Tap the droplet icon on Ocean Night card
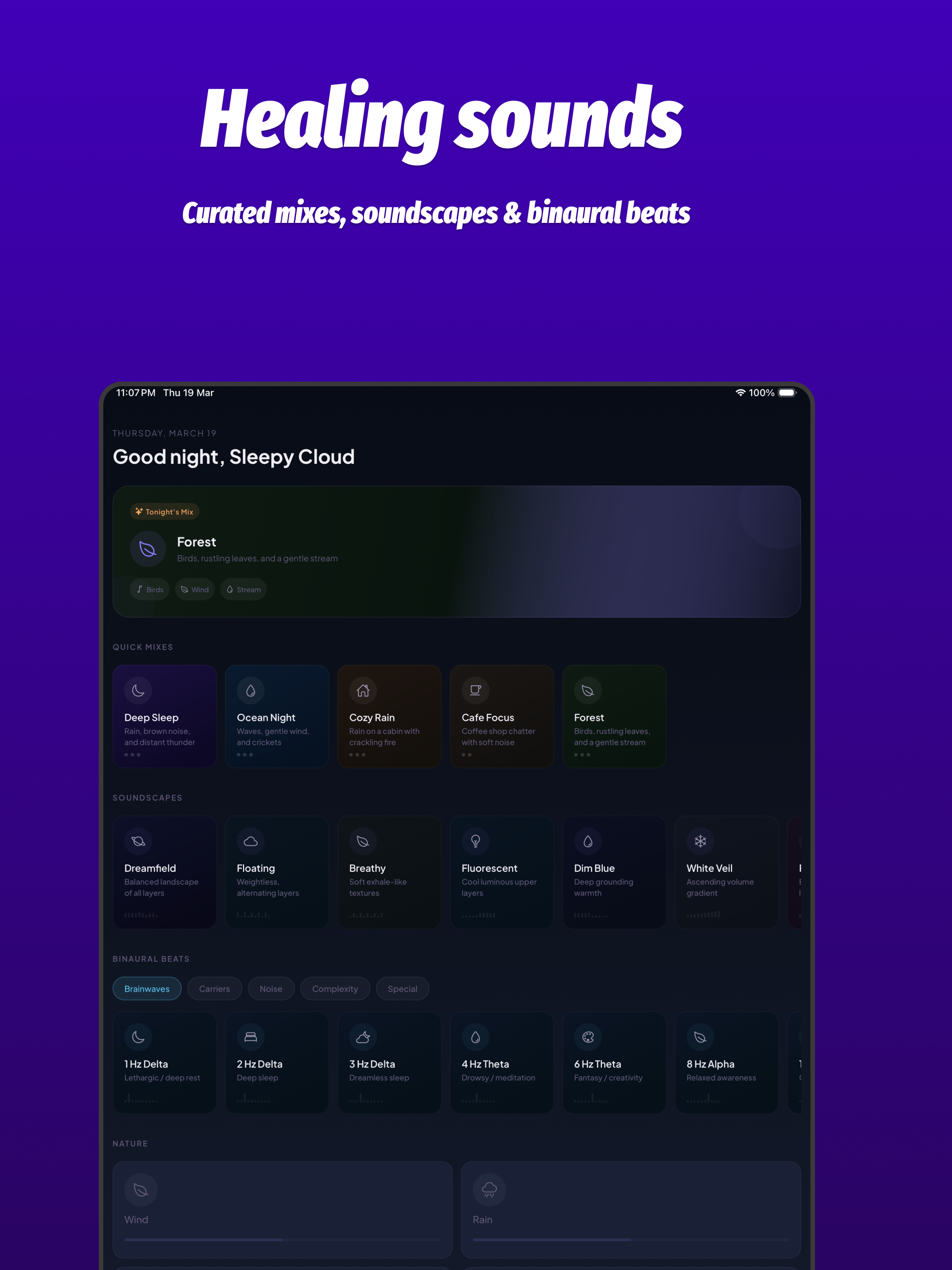 pyautogui.click(x=251, y=690)
